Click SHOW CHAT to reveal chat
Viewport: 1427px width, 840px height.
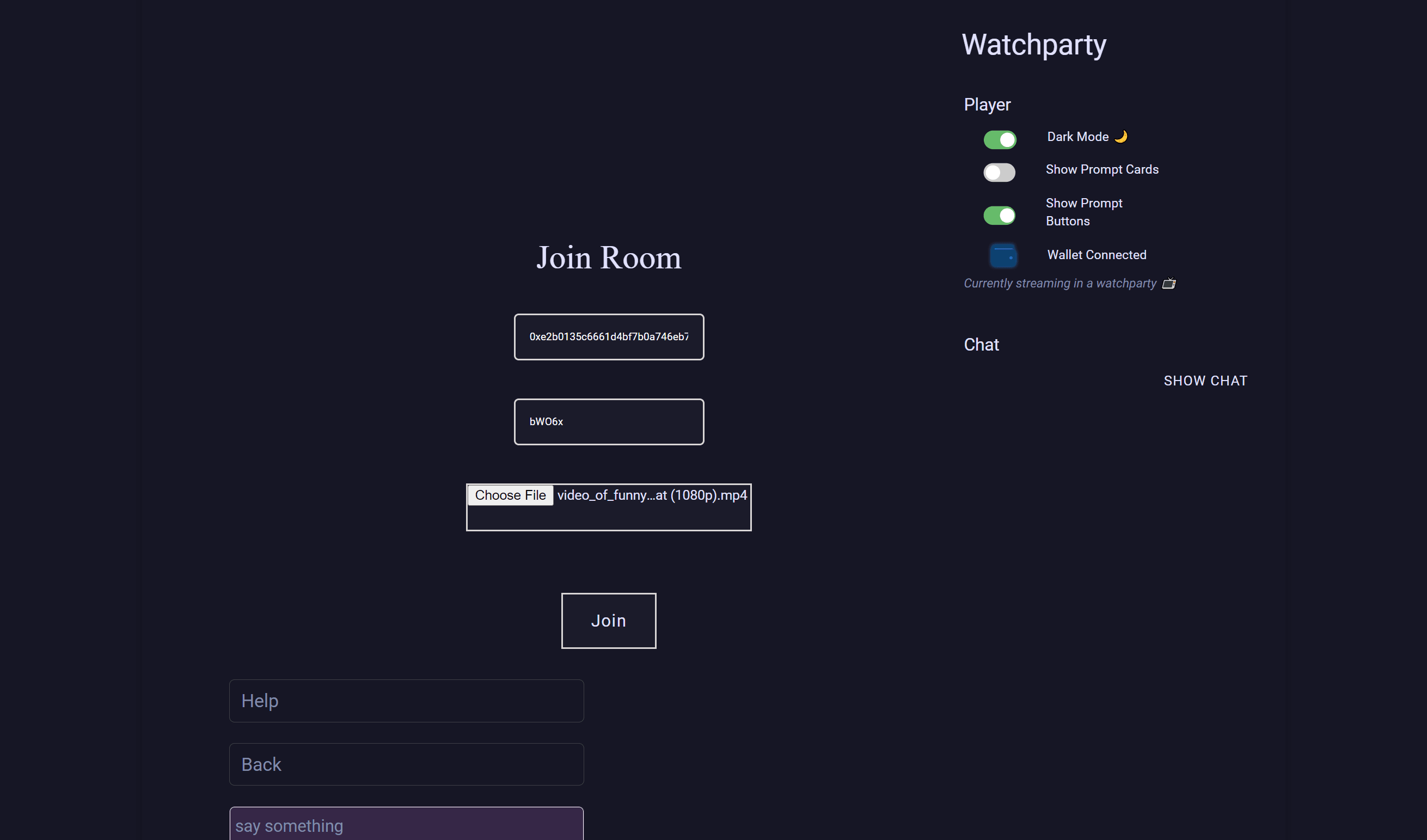tap(1205, 381)
